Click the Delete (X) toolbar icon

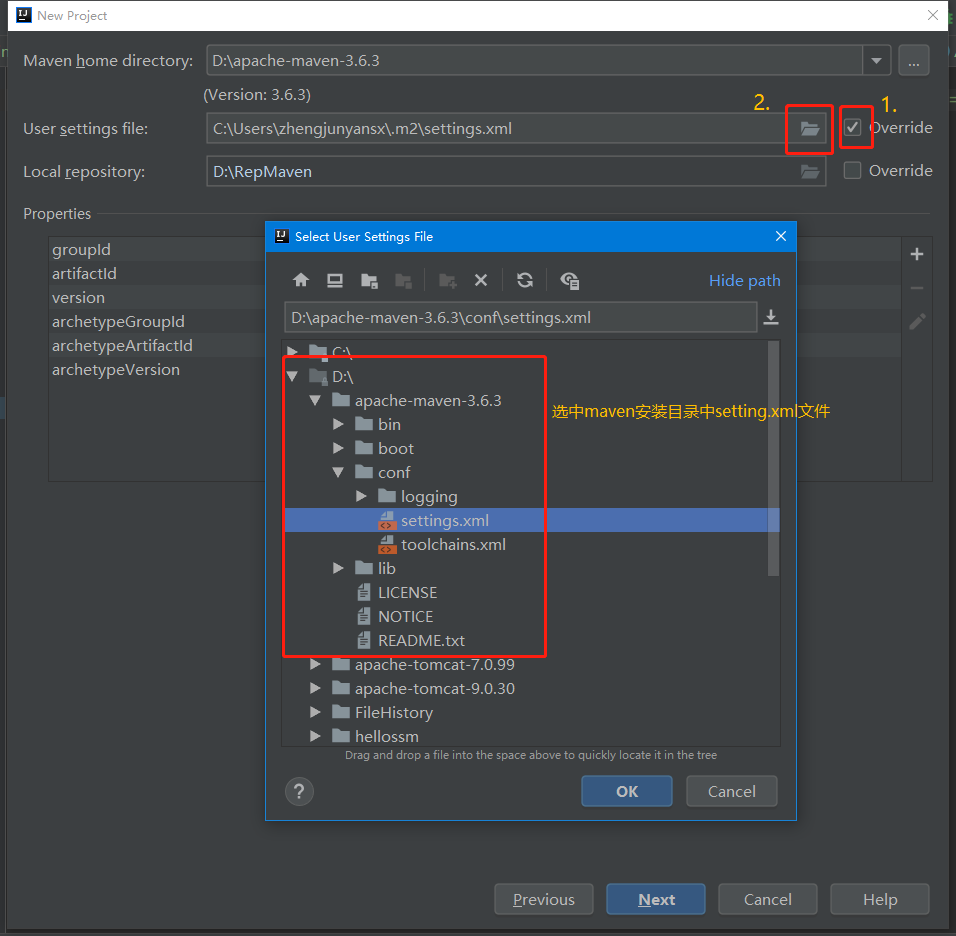pos(481,280)
